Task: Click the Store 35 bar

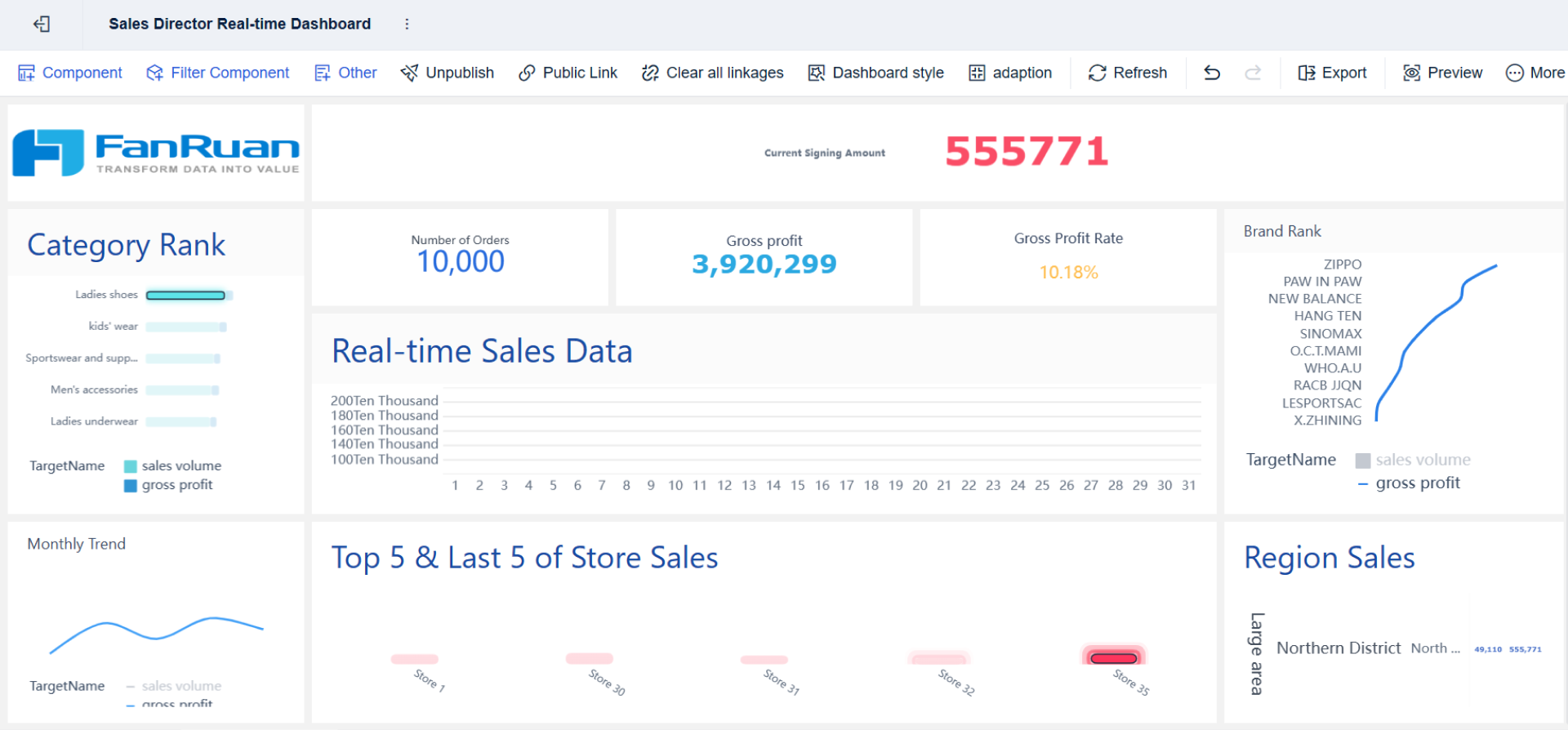Action: (x=1114, y=658)
